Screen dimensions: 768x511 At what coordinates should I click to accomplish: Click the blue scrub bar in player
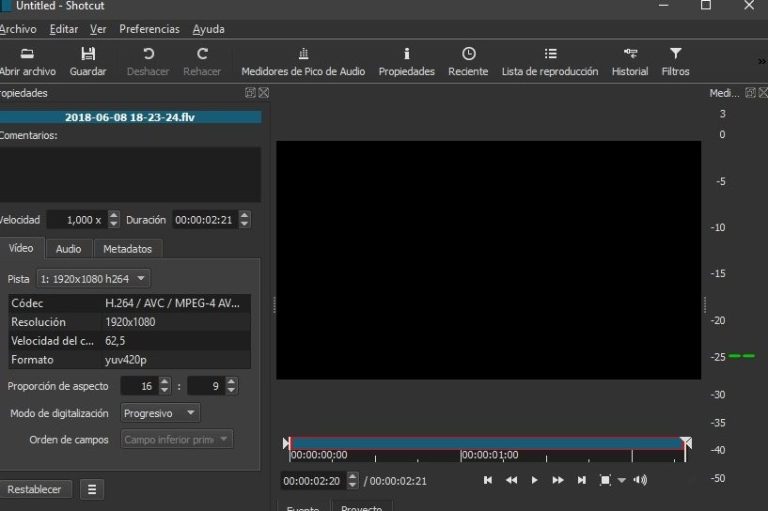[x=488, y=443]
